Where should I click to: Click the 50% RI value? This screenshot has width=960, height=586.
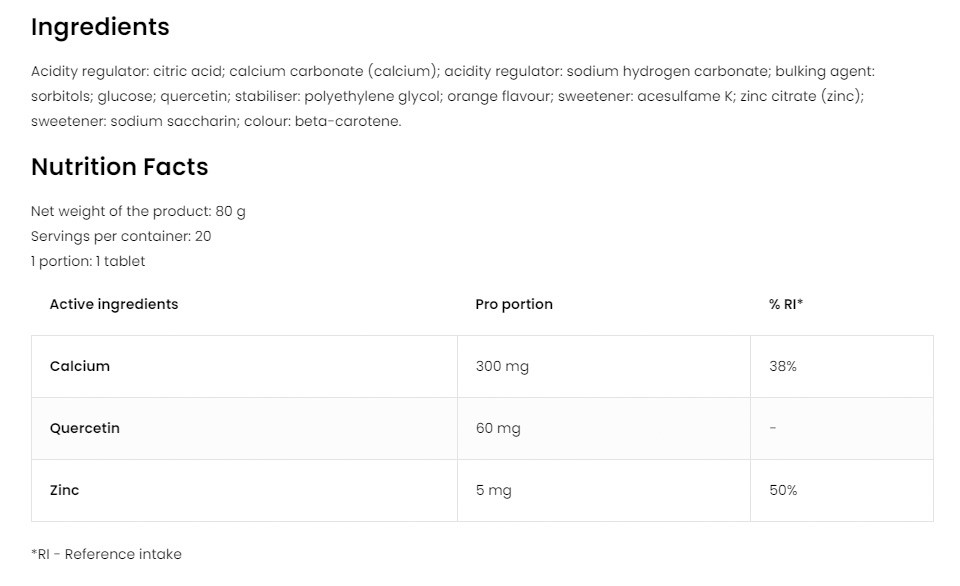click(x=783, y=490)
